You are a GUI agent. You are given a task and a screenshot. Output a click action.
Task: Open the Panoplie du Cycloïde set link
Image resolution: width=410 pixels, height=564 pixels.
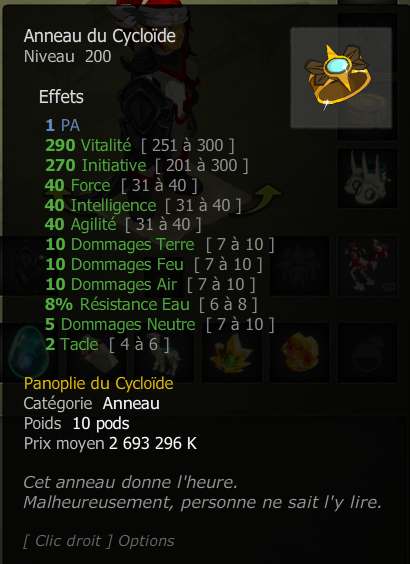(99, 383)
